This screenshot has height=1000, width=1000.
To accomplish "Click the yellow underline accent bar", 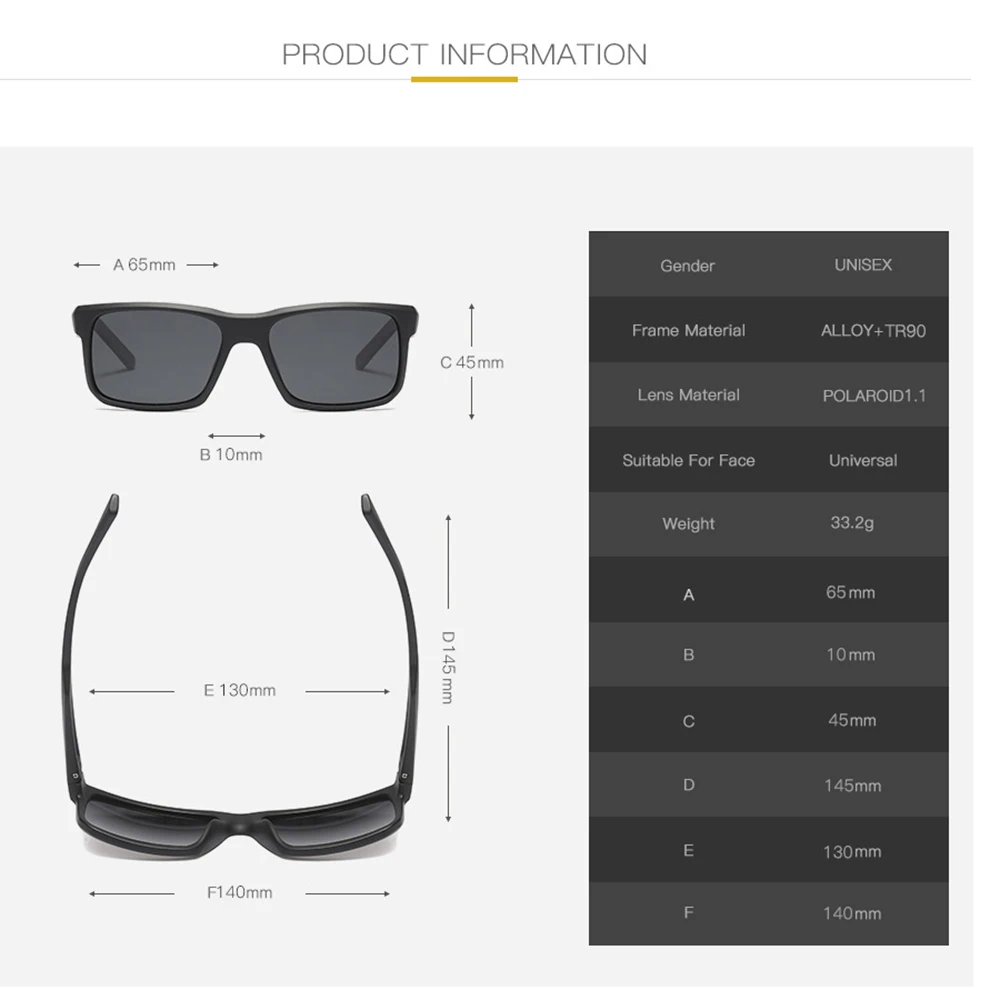I will [x=464, y=80].
